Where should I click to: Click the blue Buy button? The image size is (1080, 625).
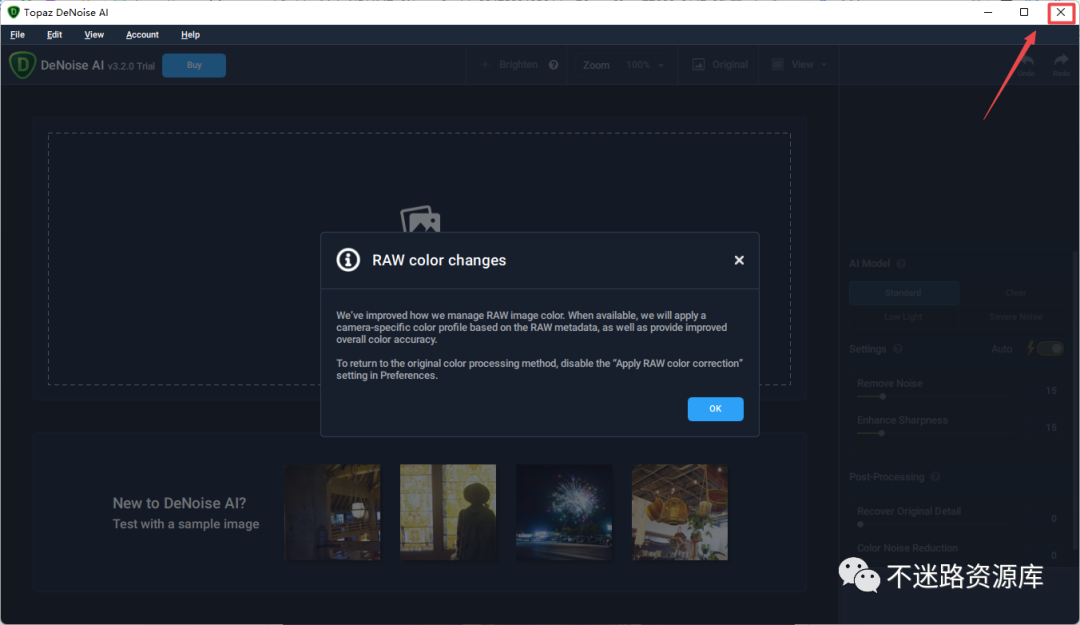pos(194,65)
